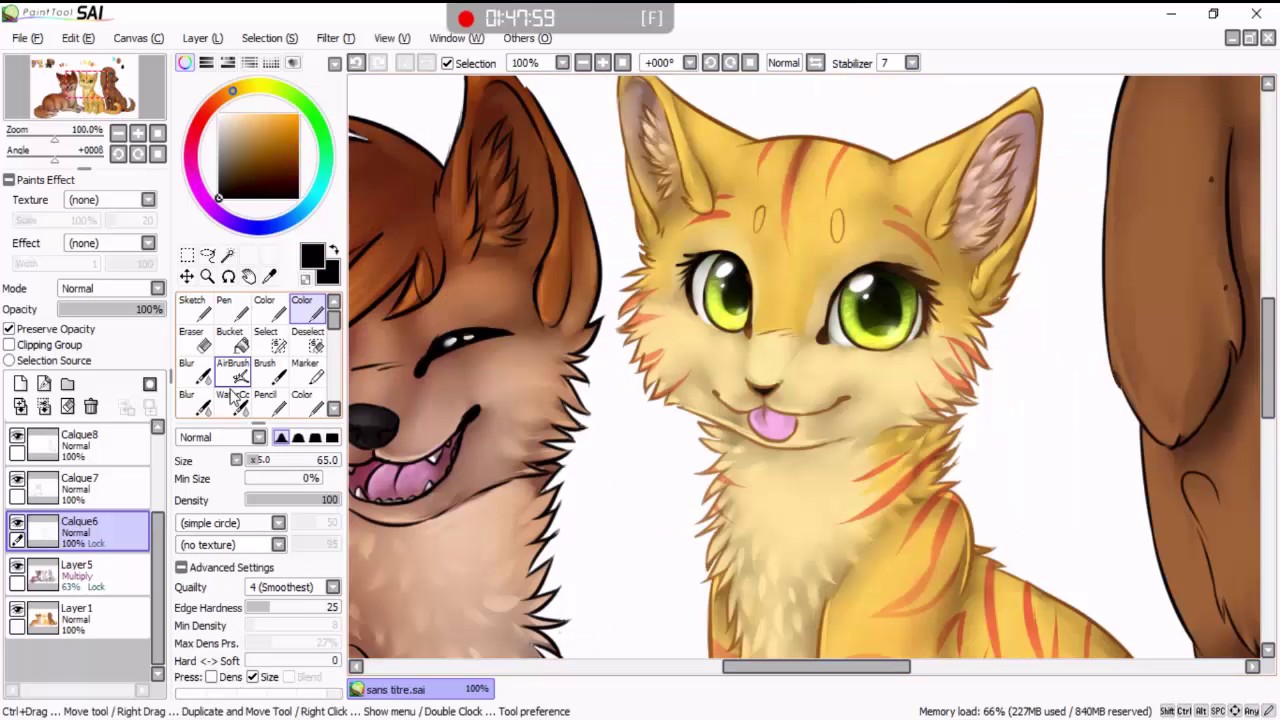Create a new layer folder
1280x720 pixels.
[x=67, y=384]
